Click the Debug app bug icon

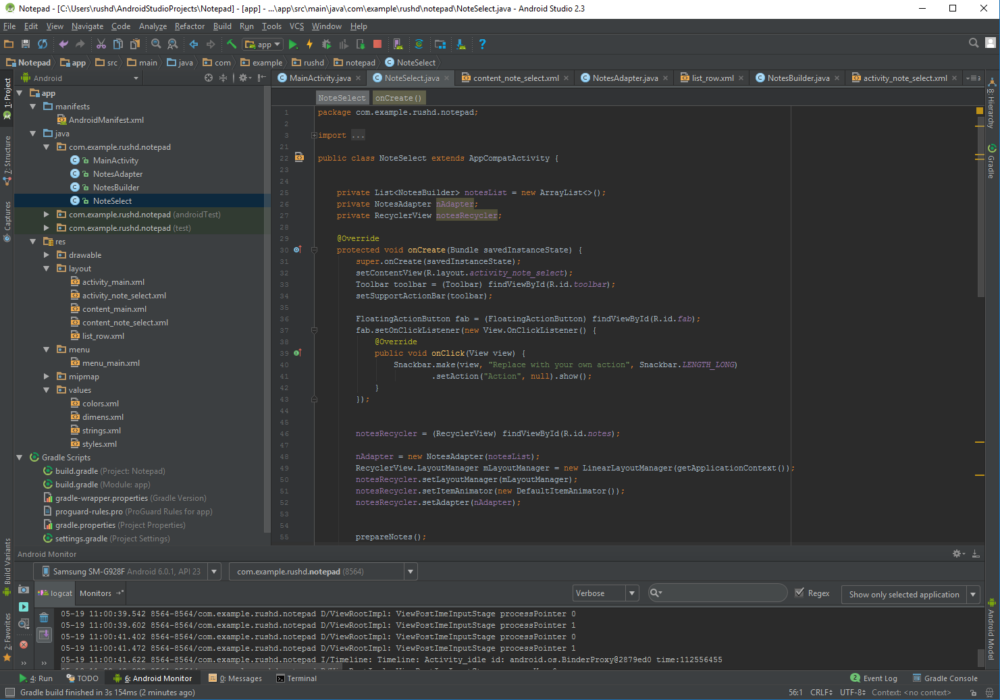325,44
